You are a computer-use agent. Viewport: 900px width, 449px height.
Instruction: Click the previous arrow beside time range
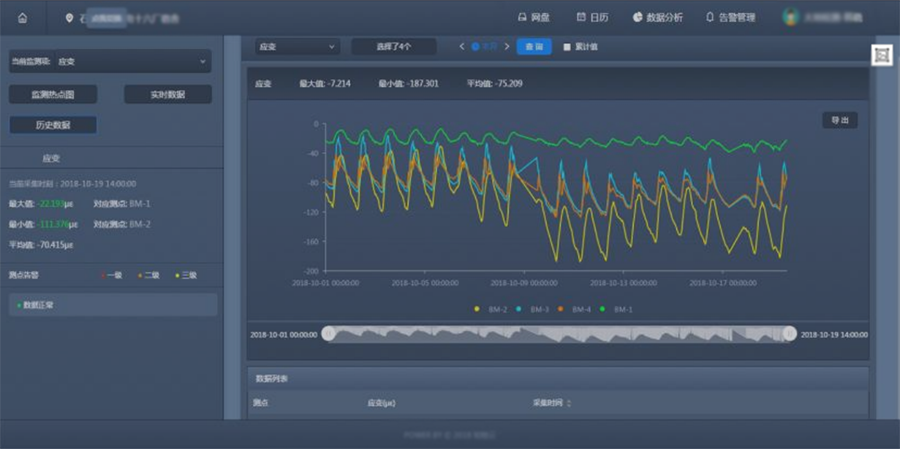(461, 46)
